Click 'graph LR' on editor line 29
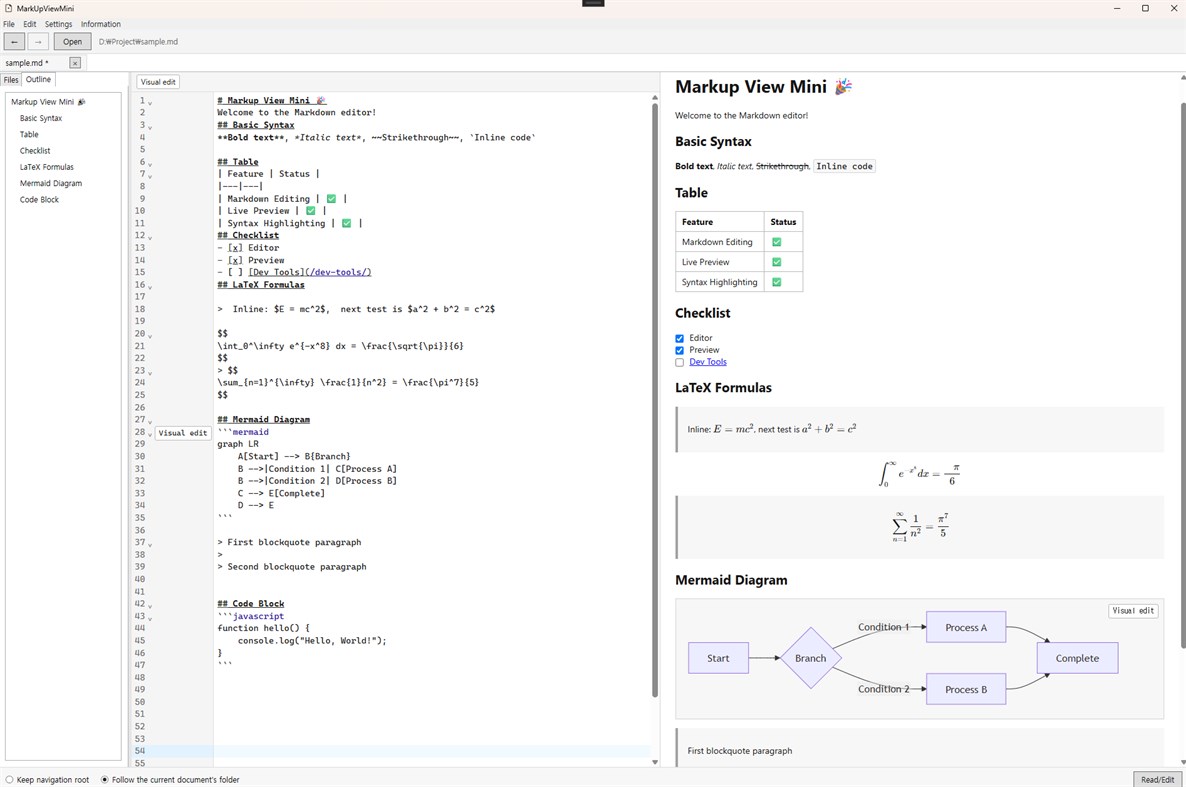The image size is (1186, 787). pos(238,444)
